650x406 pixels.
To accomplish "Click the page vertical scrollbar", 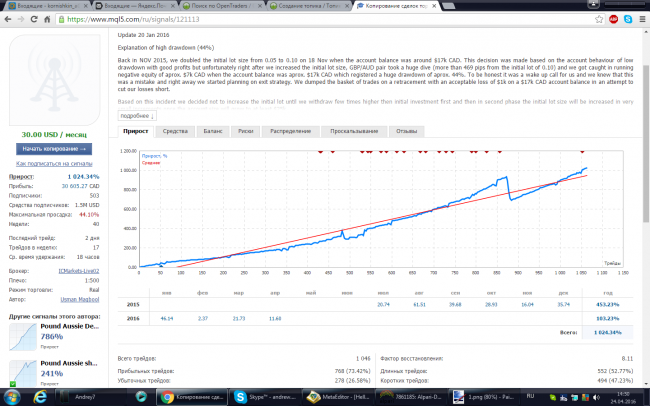I will [x=646, y=144].
